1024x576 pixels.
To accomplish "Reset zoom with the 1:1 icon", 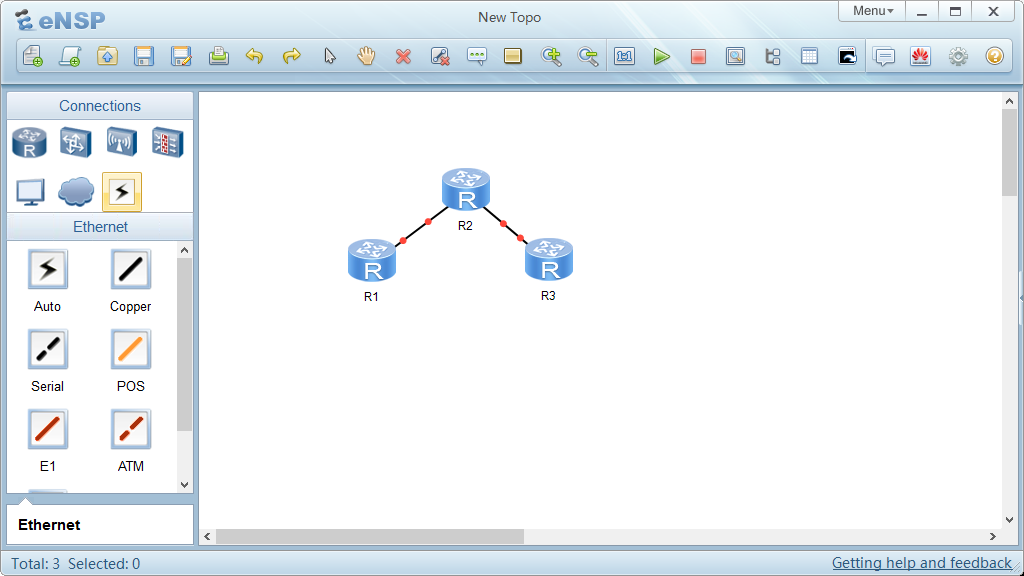I will coord(624,56).
